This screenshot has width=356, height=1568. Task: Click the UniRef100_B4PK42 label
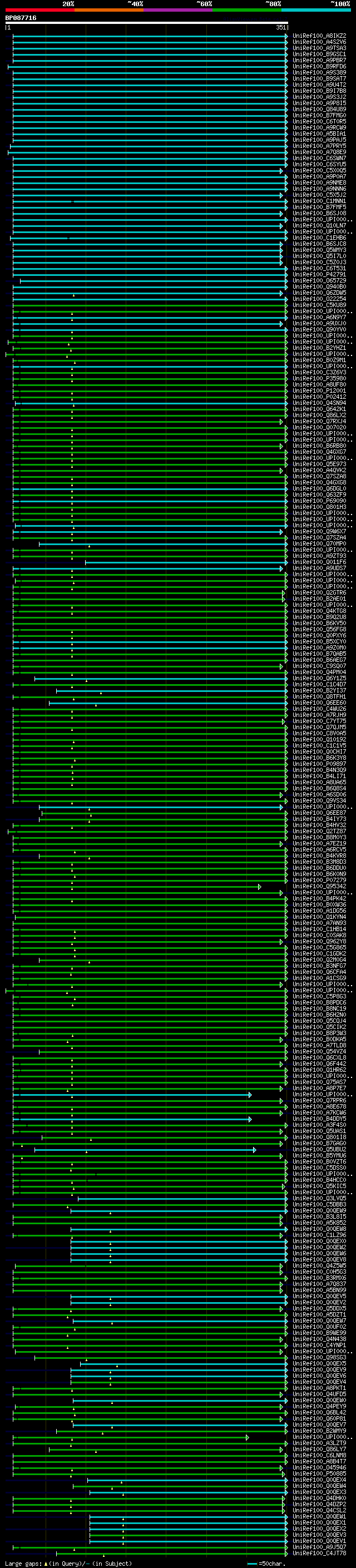click(319, 898)
